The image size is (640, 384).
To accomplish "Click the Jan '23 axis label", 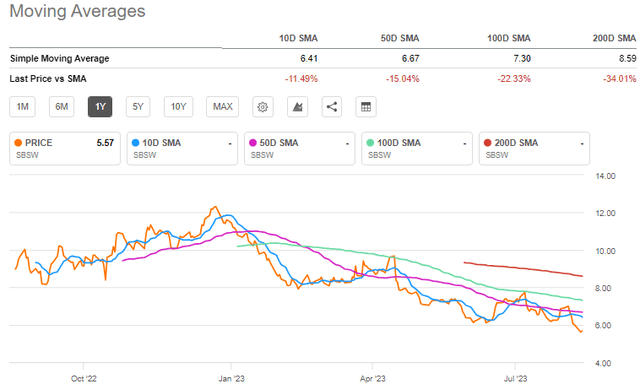I will (231, 379).
